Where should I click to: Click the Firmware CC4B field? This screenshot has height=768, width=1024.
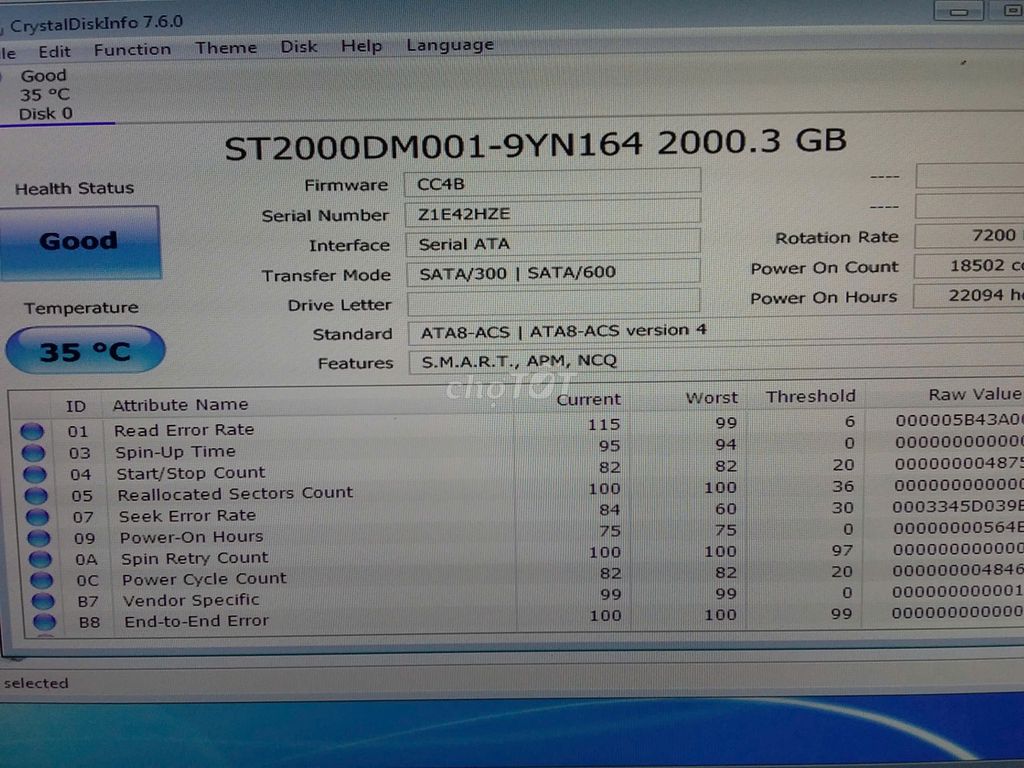[x=552, y=182]
